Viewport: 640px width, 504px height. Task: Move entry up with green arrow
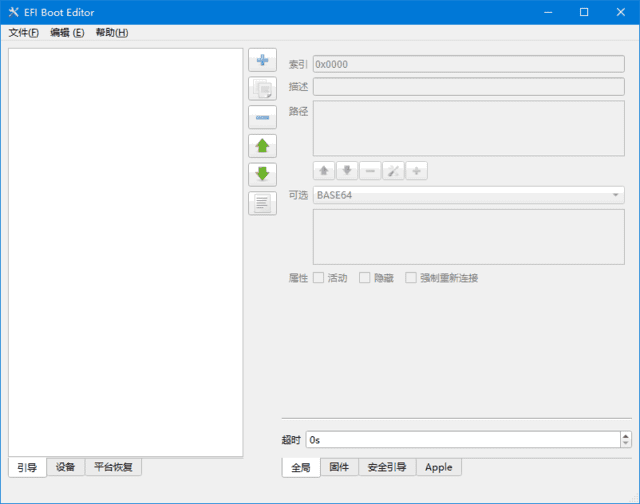pos(262,146)
